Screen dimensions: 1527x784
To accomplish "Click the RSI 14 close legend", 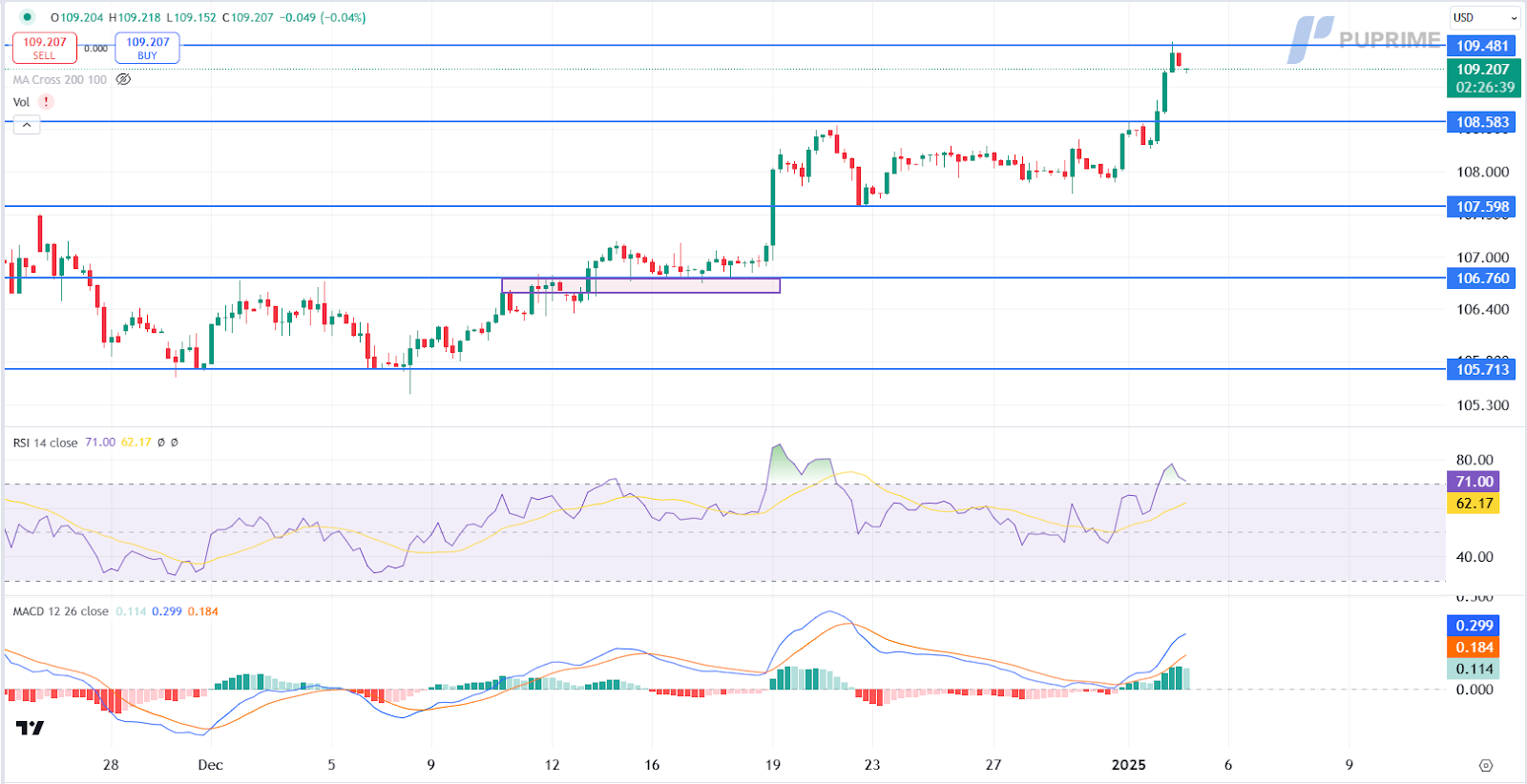I will (x=46, y=443).
